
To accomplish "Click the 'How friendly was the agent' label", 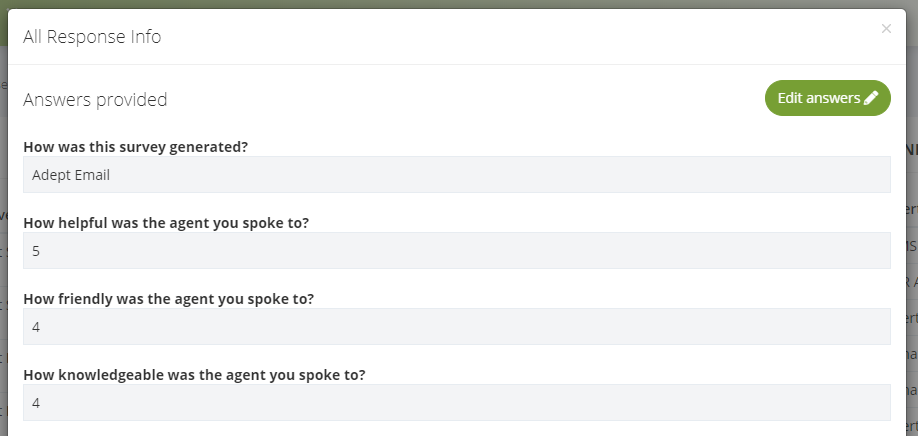I will [169, 299].
